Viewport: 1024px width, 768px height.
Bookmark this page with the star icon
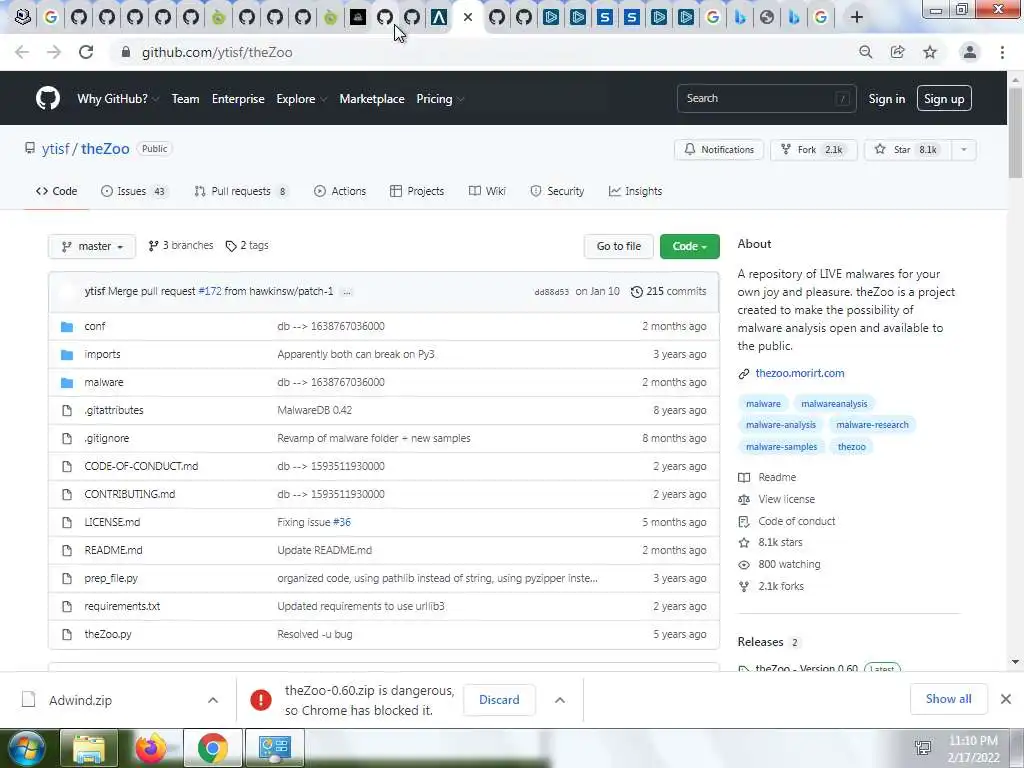pos(930,52)
